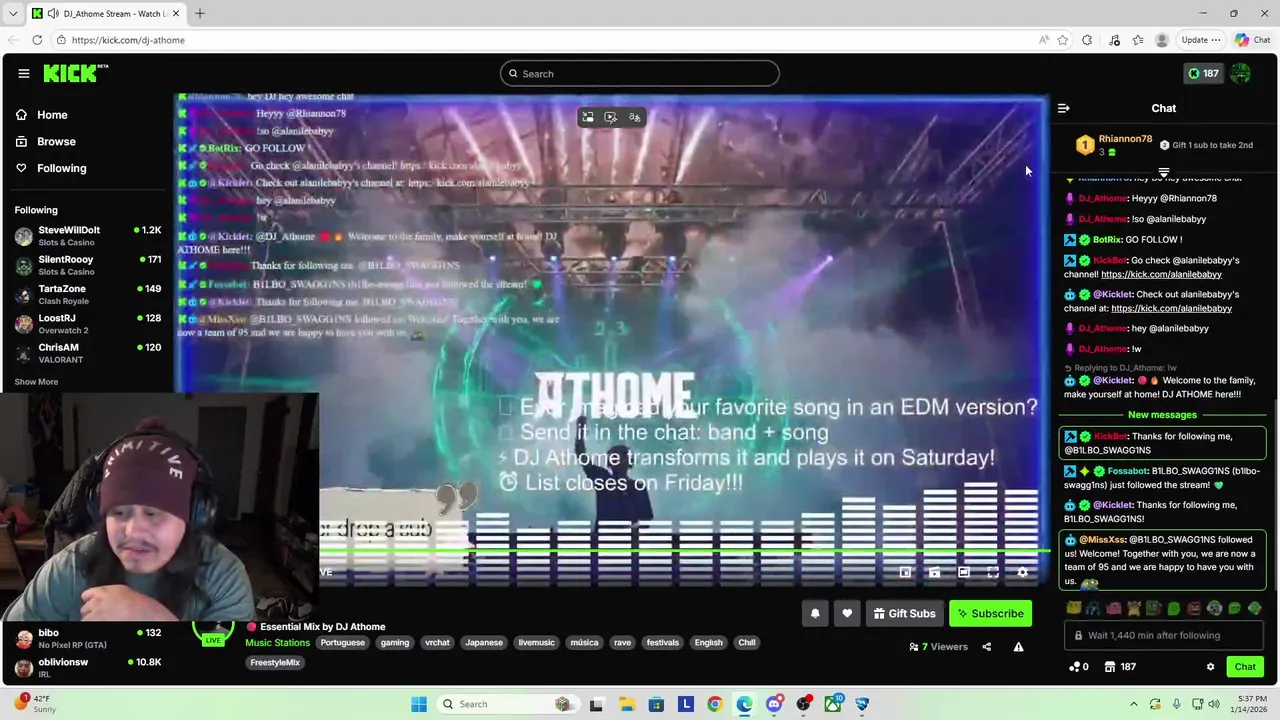Open the browser tab list dropdown
Screen dimensions: 1280x720
13,13
